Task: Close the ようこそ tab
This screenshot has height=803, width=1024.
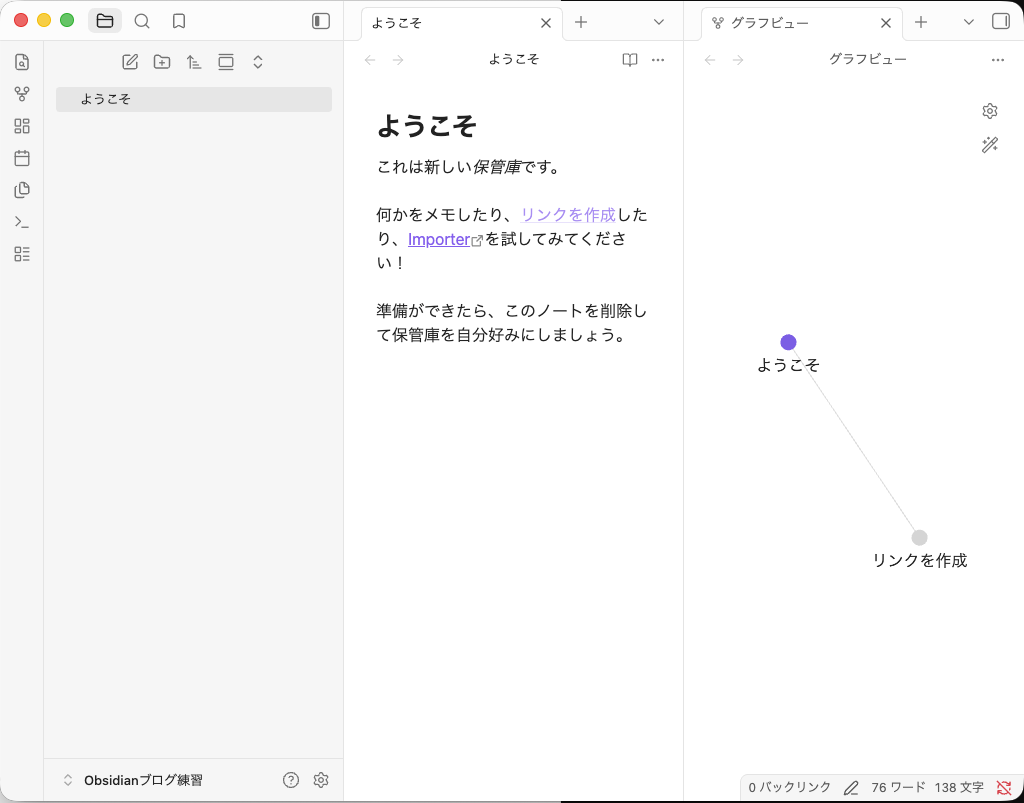Action: pos(546,23)
